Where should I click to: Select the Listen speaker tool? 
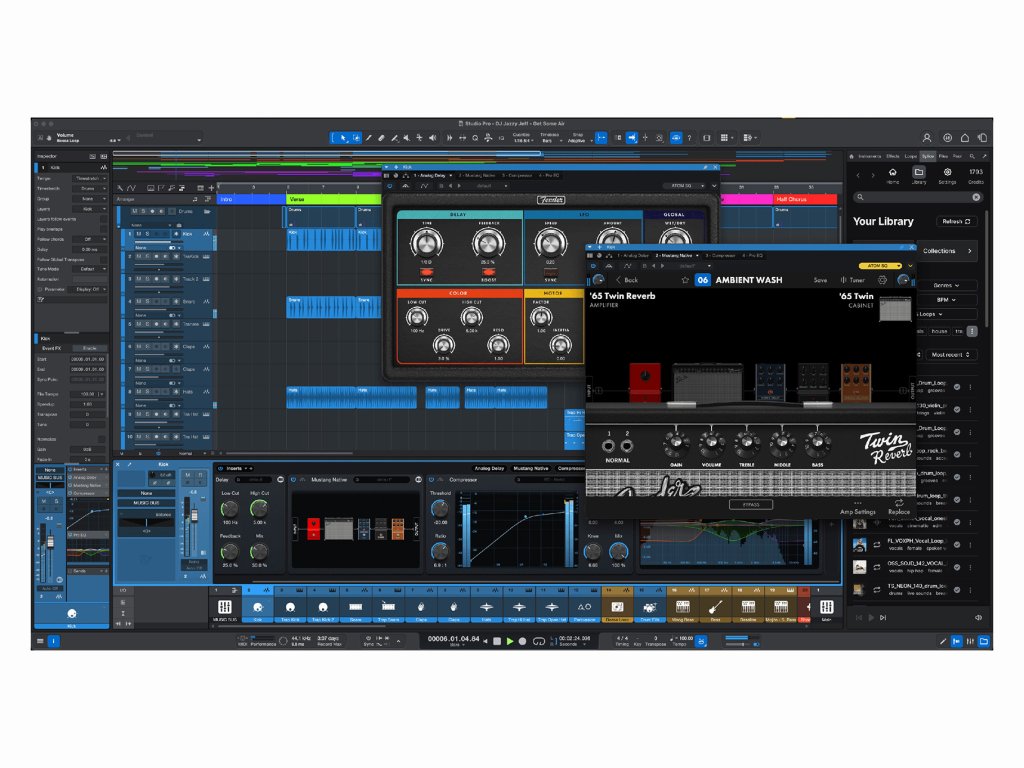(432, 138)
